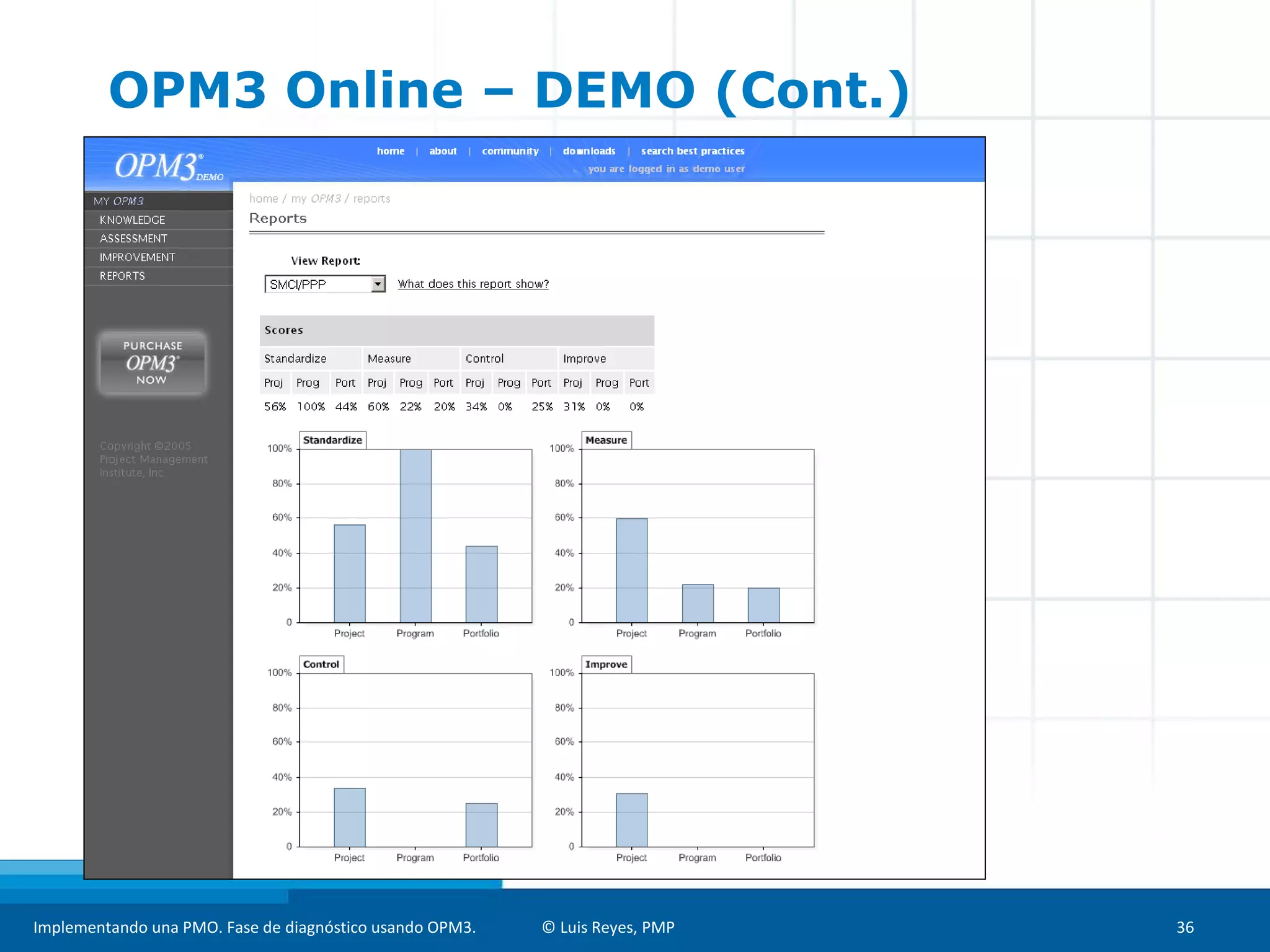Click the 22% Measure Prog score
Screen dimensions: 1270x952
pos(411,407)
